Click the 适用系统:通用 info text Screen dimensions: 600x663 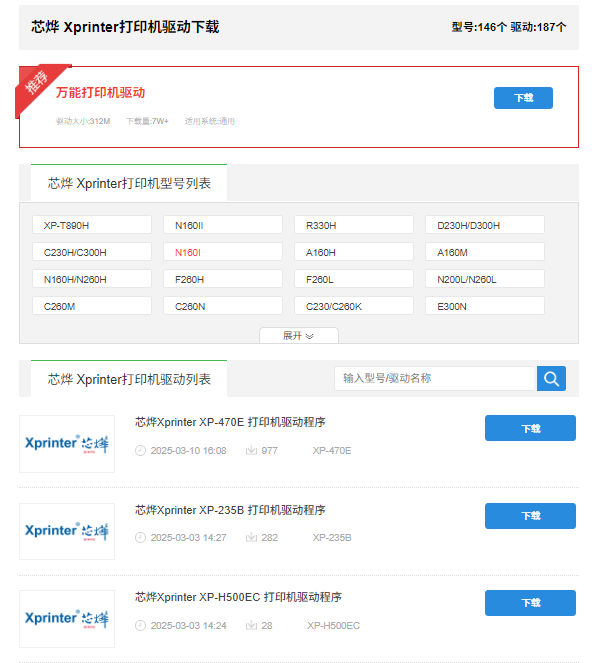pos(210,121)
